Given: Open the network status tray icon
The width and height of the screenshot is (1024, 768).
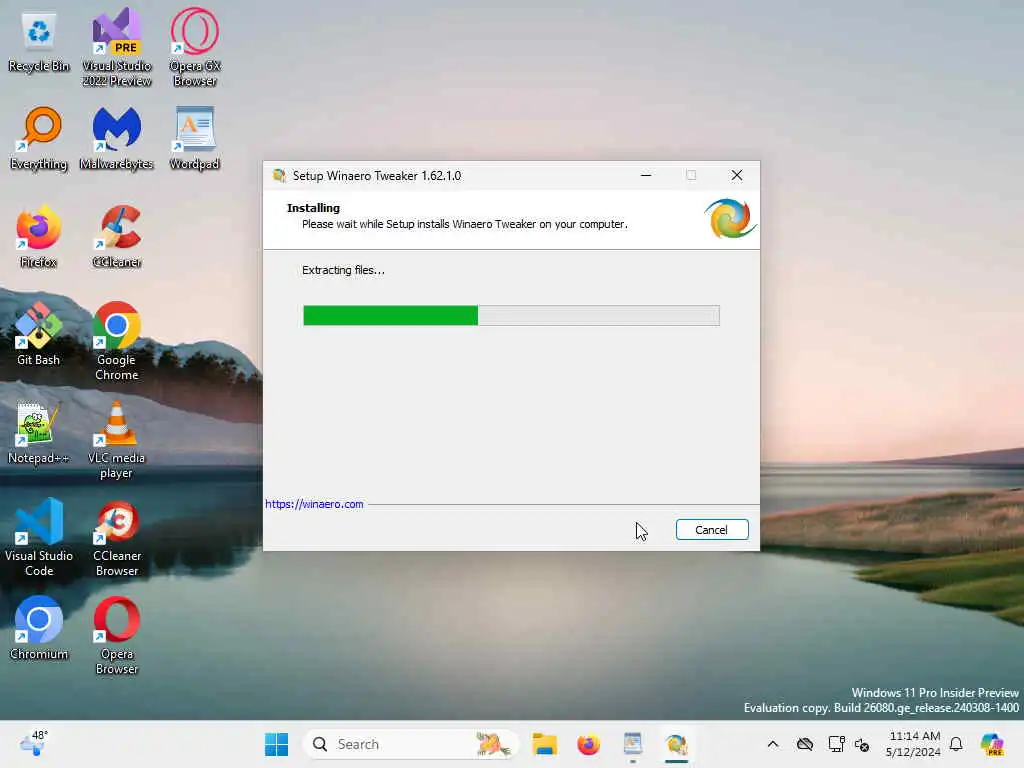Looking at the screenshot, I should [x=836, y=744].
